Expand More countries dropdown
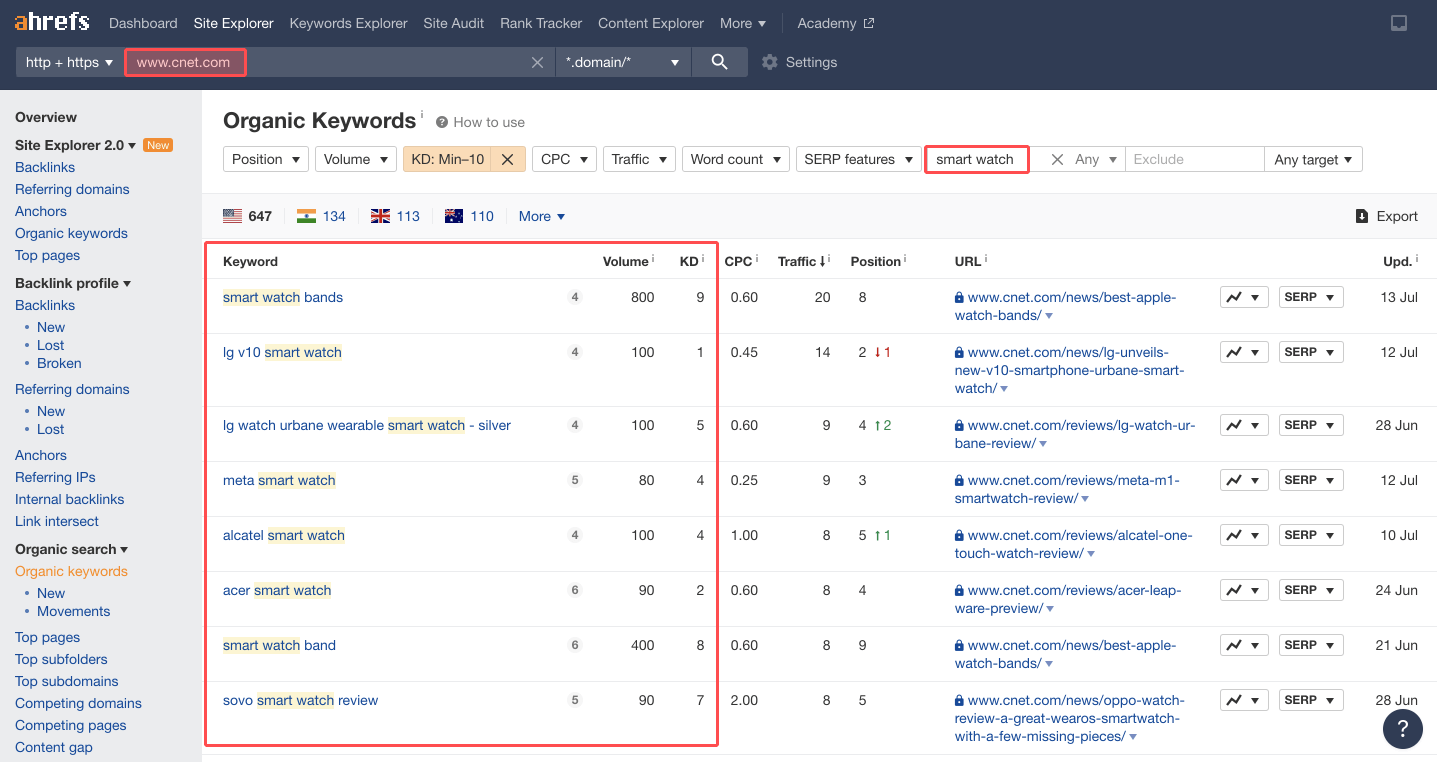 pyautogui.click(x=542, y=216)
